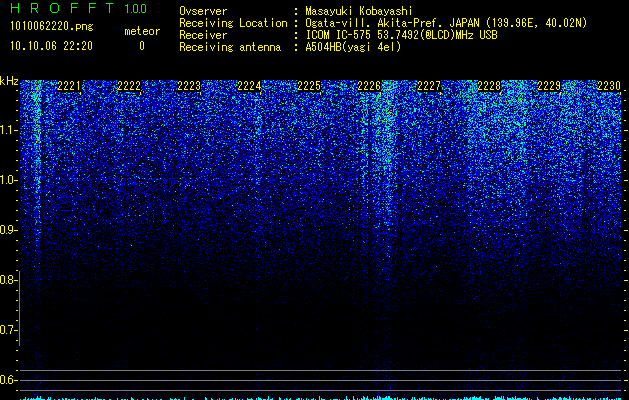Click the 0.7 kHz axis label
Viewport: 629px width, 400px height.
pyautogui.click(x=8, y=330)
